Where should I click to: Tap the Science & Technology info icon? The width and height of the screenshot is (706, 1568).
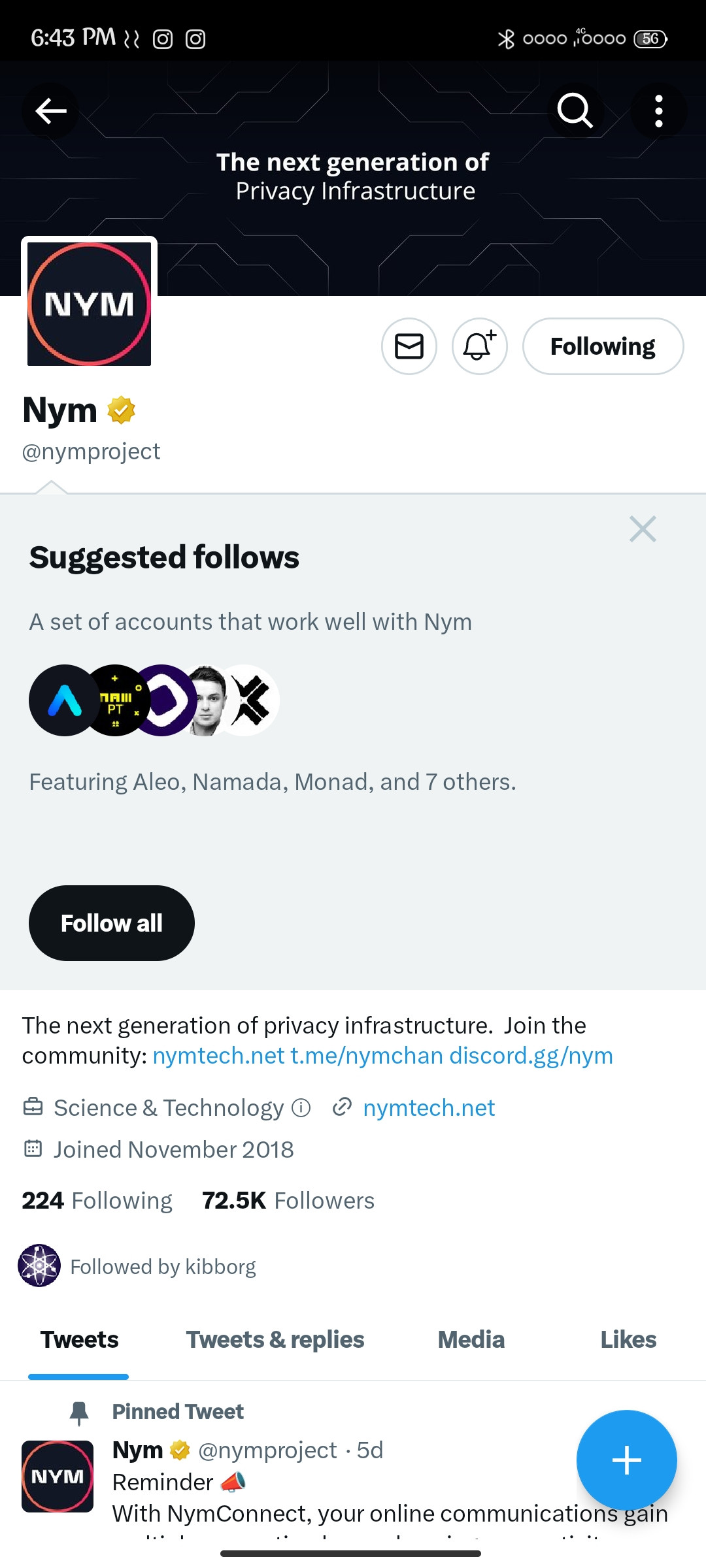click(301, 1108)
